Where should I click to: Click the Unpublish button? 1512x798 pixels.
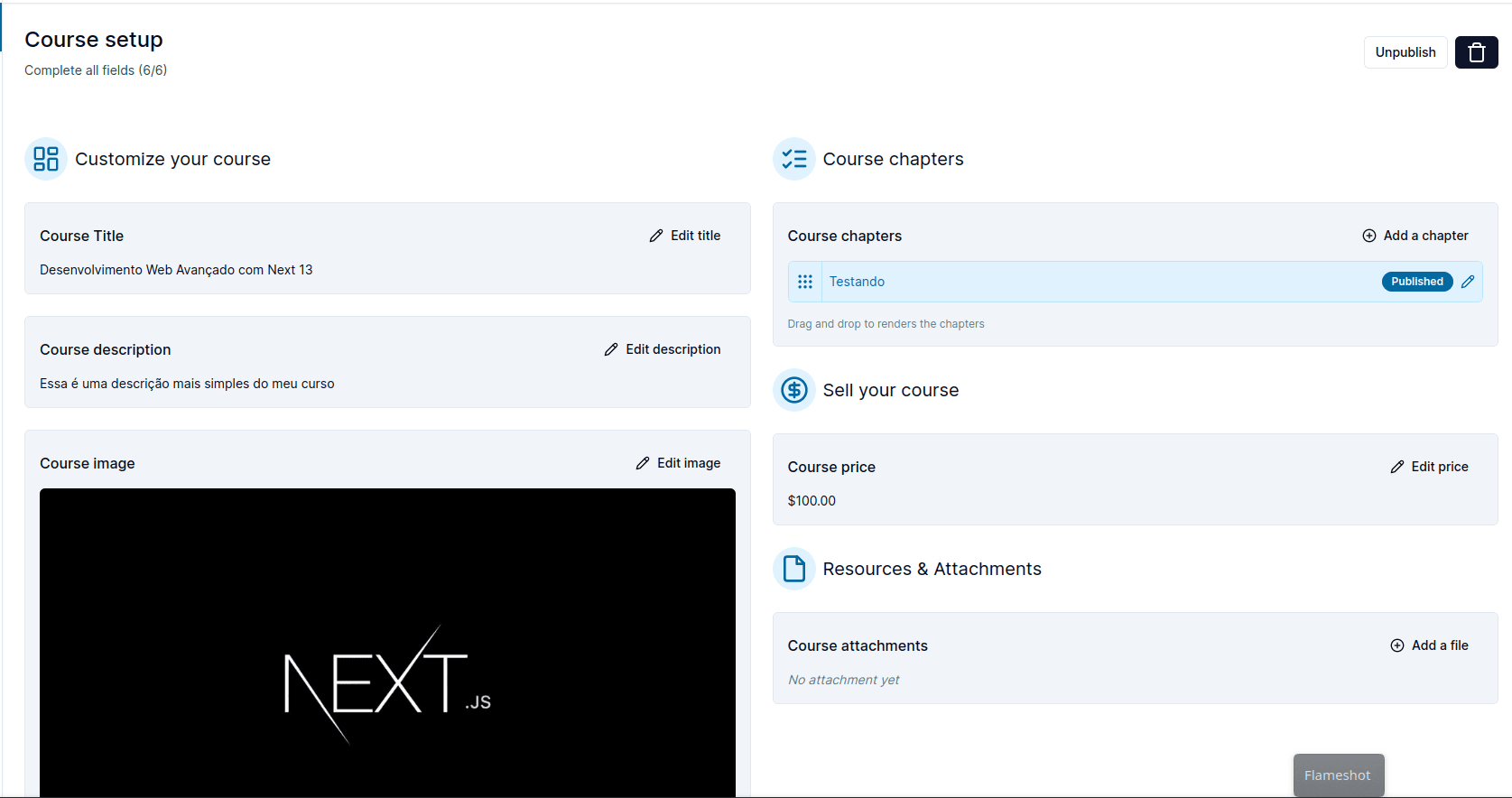point(1405,52)
